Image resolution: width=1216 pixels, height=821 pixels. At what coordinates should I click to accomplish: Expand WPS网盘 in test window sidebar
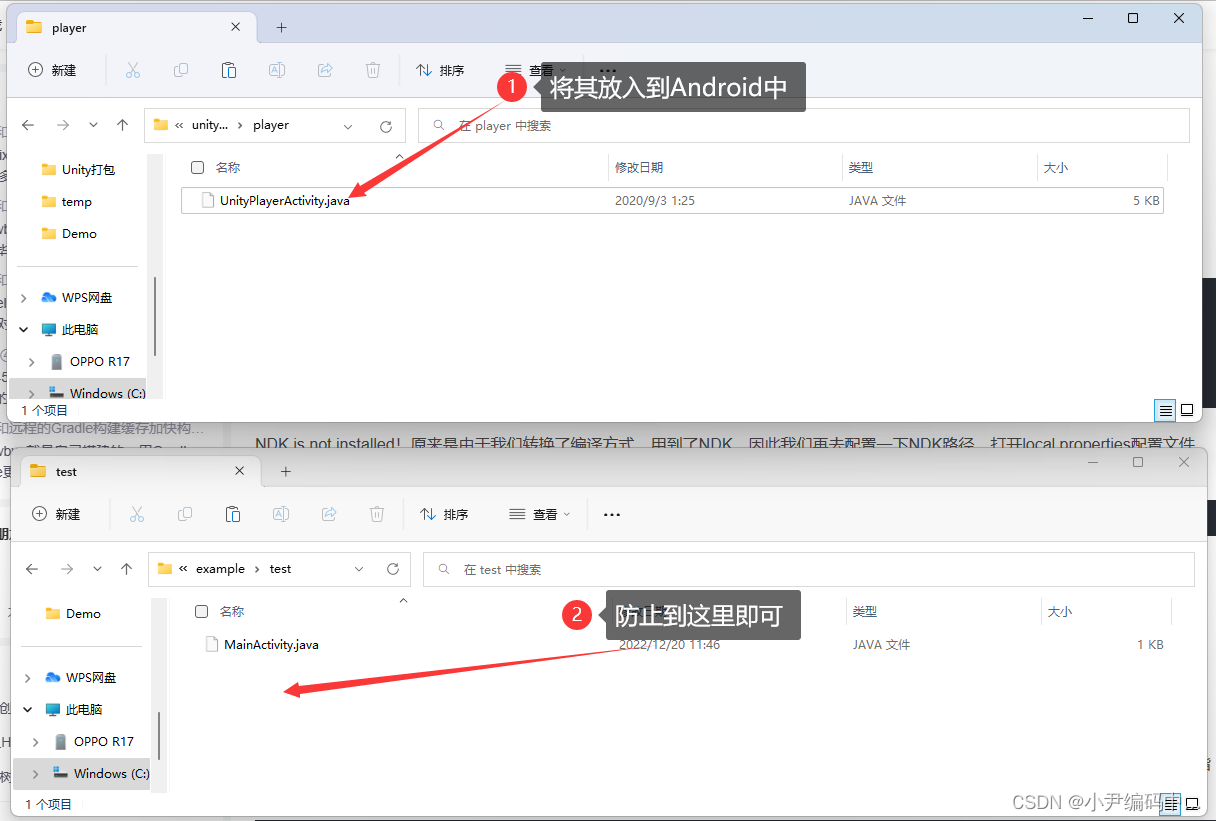click(x=28, y=677)
